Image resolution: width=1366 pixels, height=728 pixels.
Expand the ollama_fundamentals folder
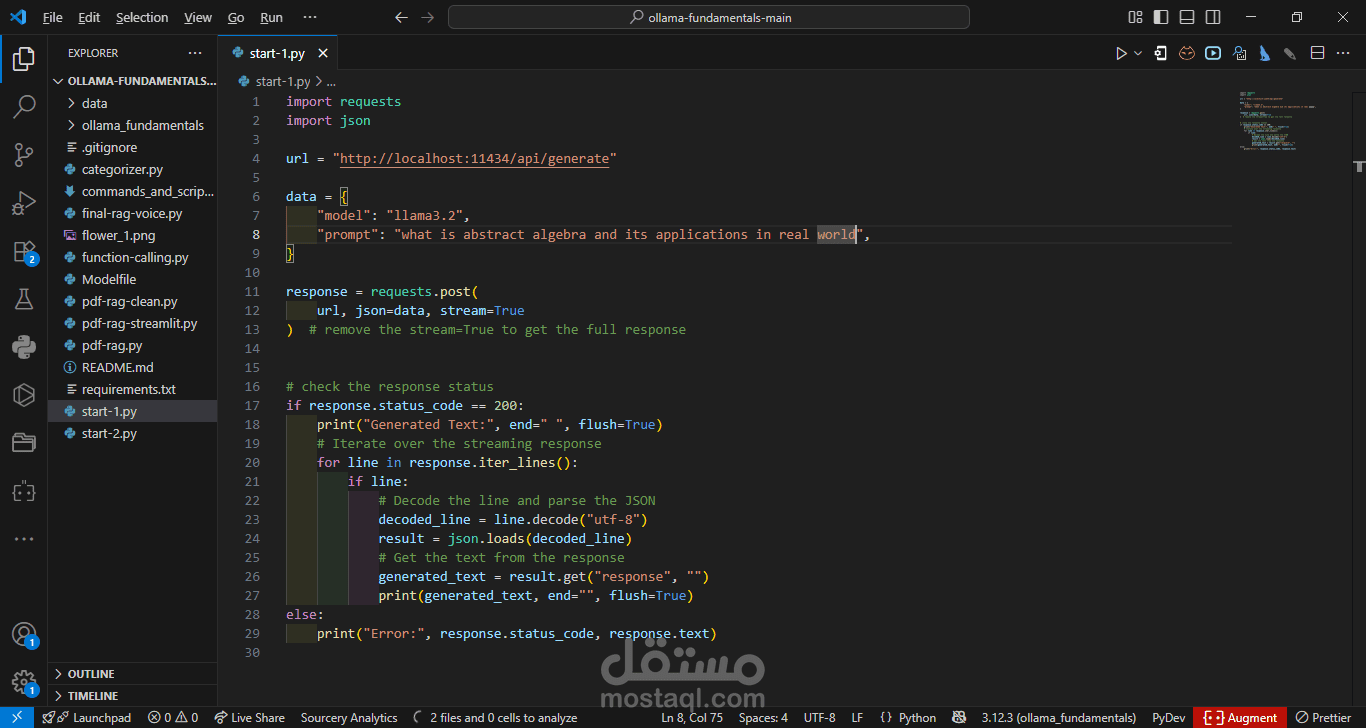(x=134, y=125)
